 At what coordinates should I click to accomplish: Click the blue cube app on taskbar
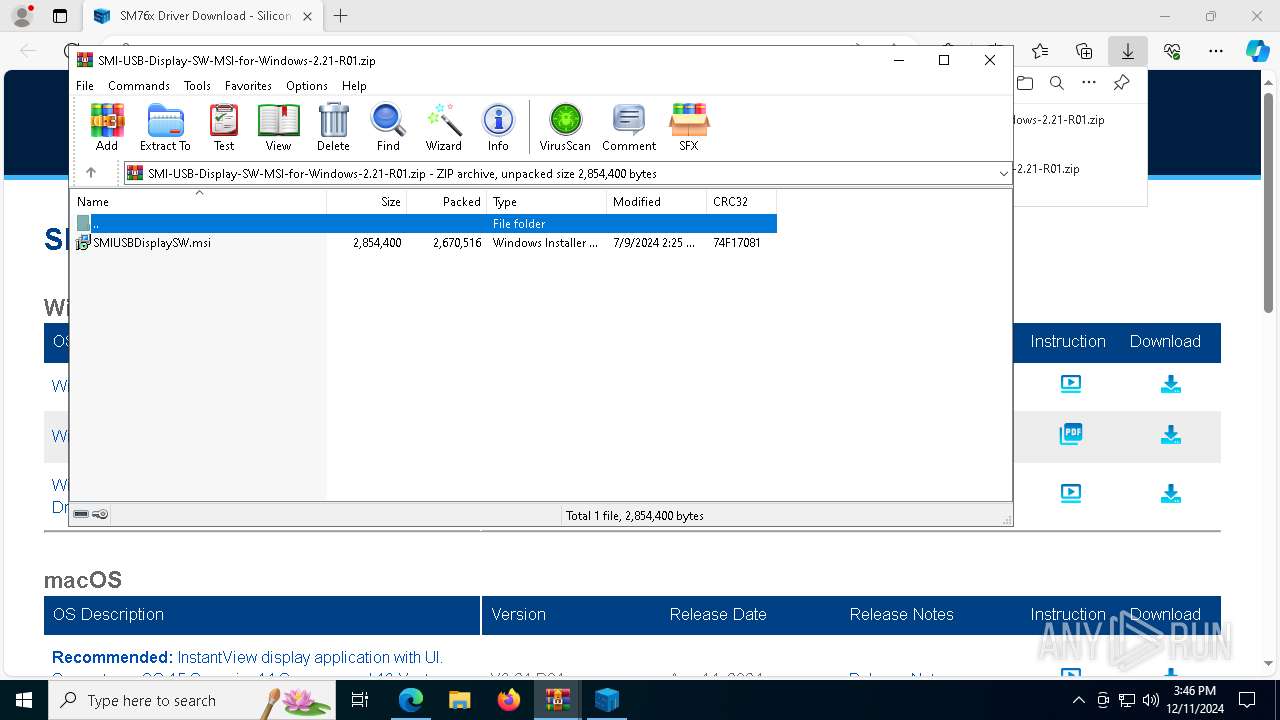pyautogui.click(x=607, y=700)
